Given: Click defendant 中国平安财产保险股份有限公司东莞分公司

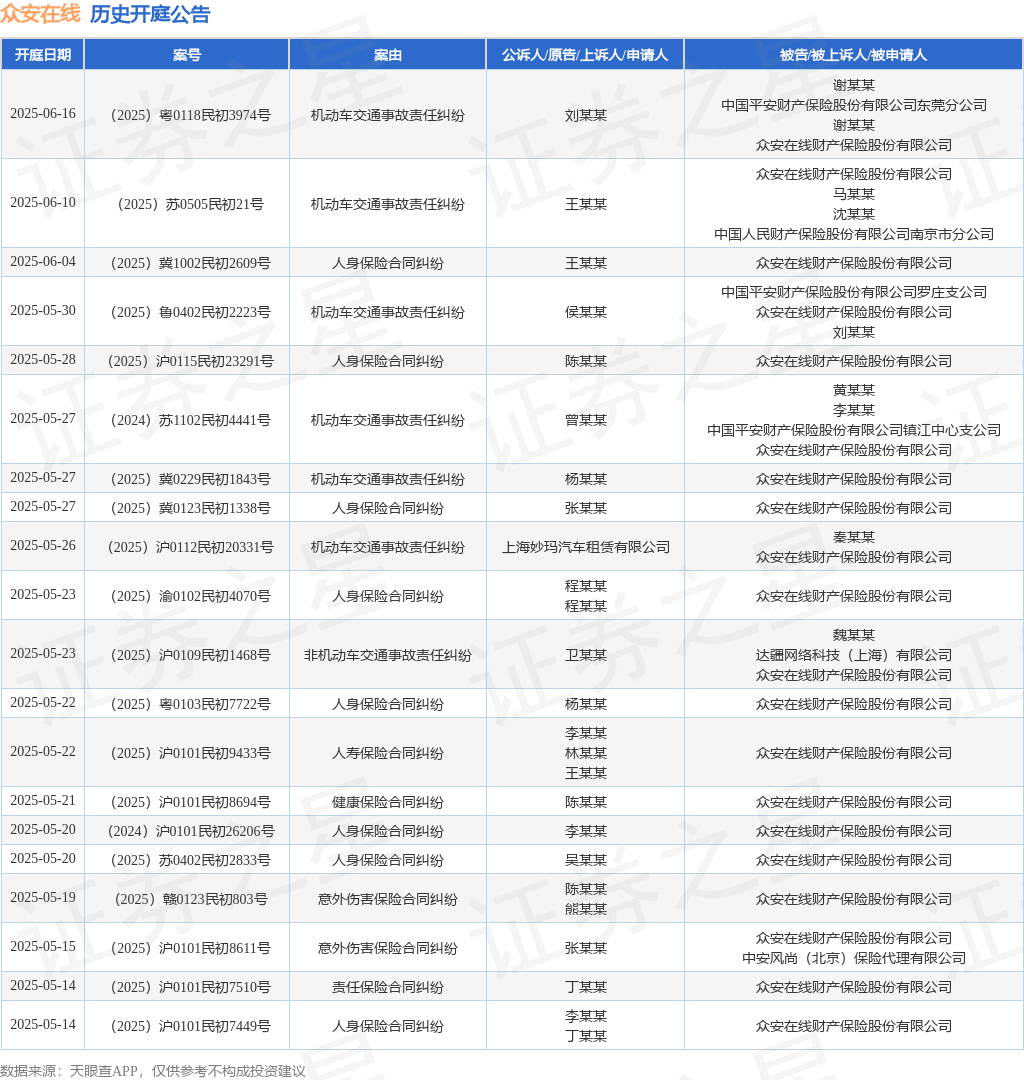Looking at the screenshot, I should (x=853, y=105).
